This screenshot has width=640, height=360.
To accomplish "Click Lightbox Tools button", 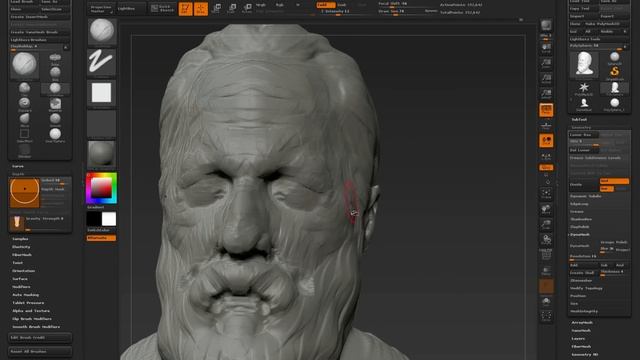I will point(599,39).
